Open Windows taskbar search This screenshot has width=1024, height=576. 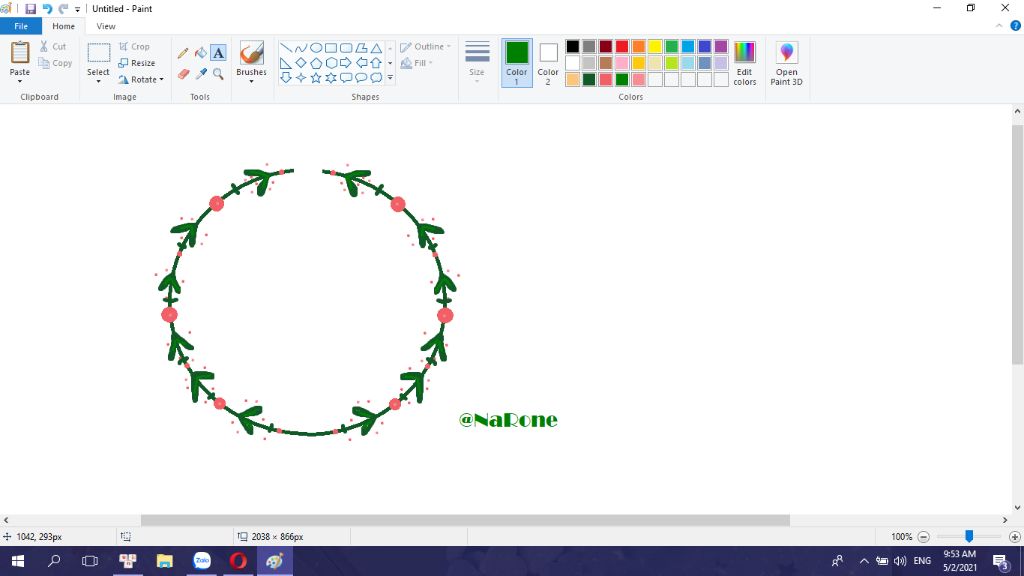click(x=54, y=561)
